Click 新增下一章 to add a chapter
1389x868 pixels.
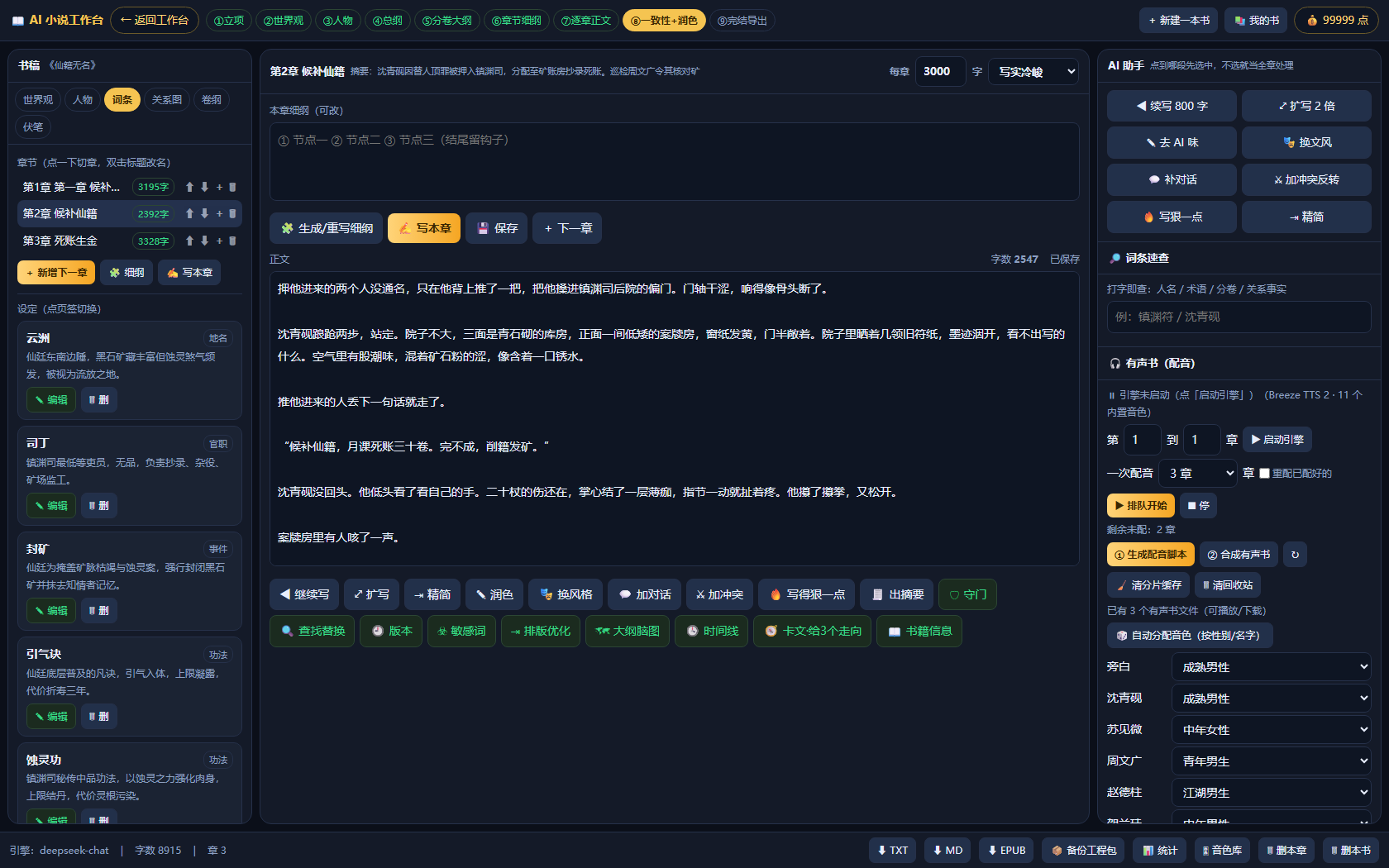click(x=56, y=272)
